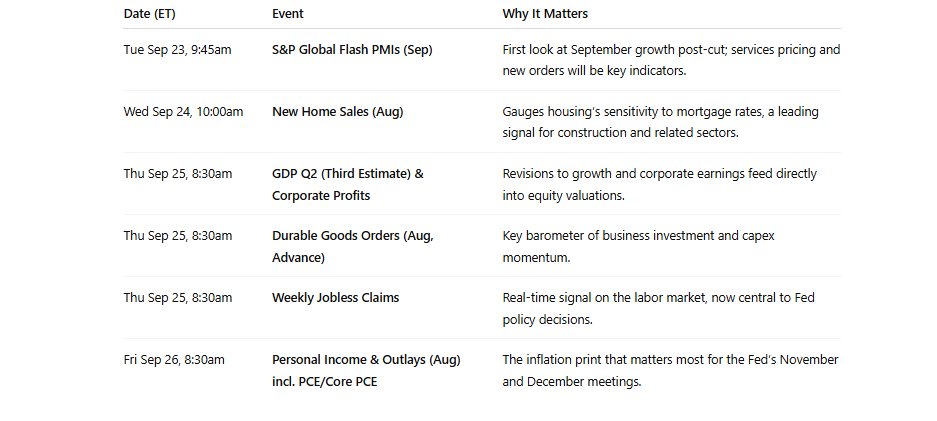Click the description about housing's sensitivity to mortgage rates
Viewport: 937px width, 421px height.
click(x=660, y=122)
